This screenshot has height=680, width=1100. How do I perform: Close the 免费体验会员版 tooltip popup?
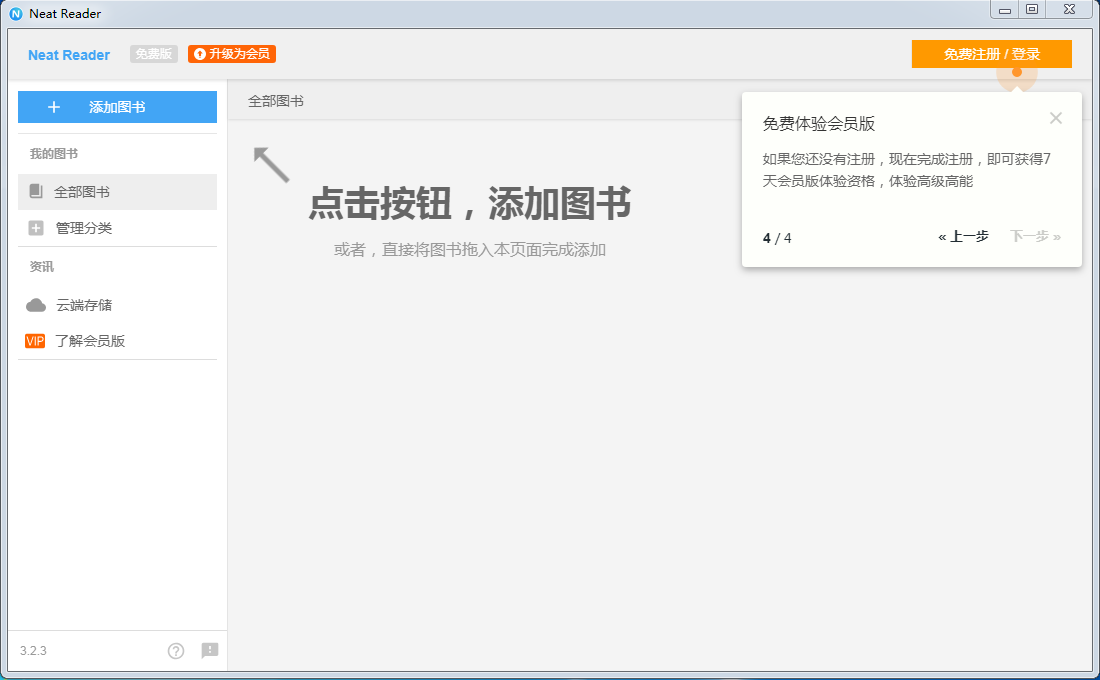(1056, 118)
